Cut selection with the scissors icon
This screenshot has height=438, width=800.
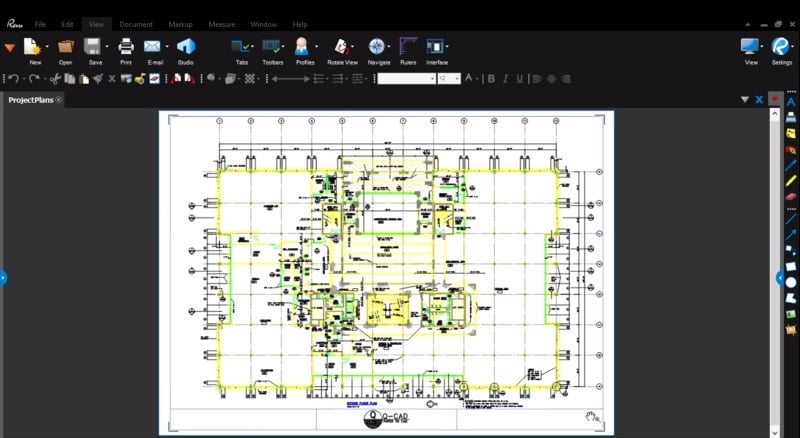[56, 79]
